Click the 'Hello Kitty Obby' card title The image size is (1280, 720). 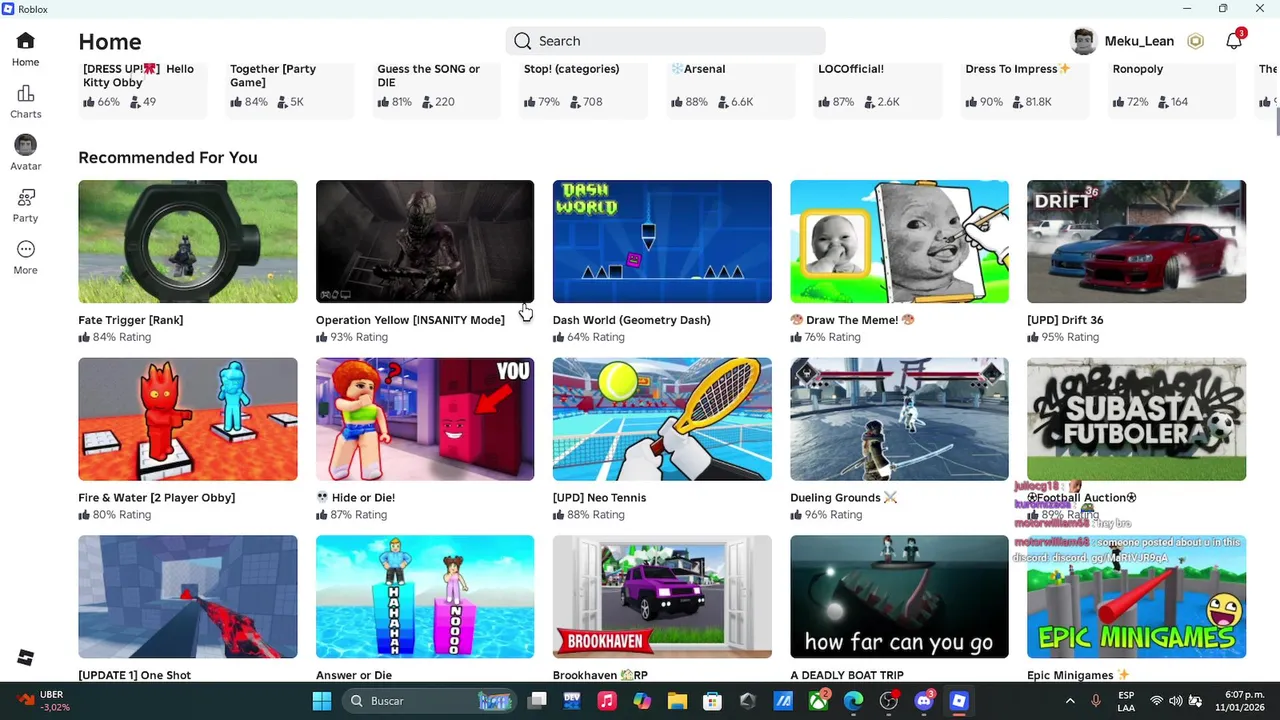[139, 75]
